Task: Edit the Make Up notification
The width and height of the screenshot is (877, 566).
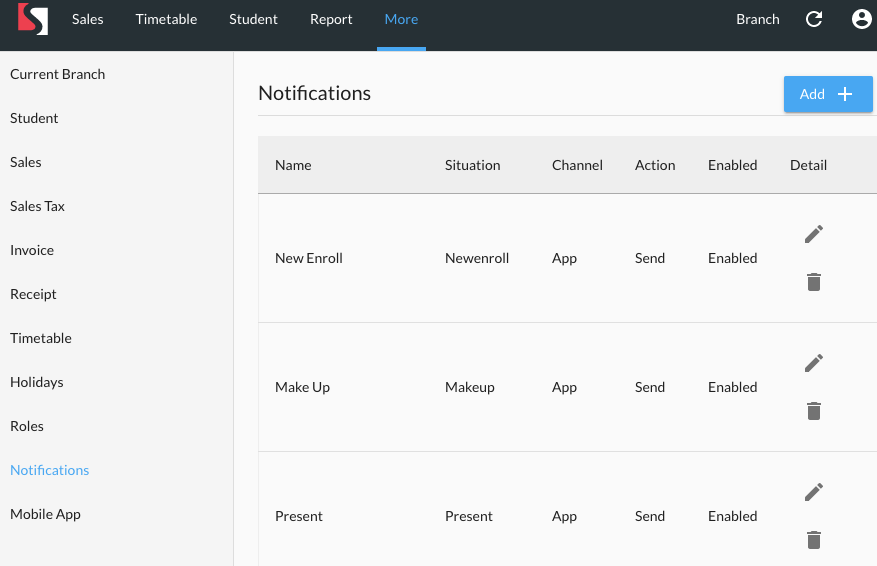Action: 814,363
